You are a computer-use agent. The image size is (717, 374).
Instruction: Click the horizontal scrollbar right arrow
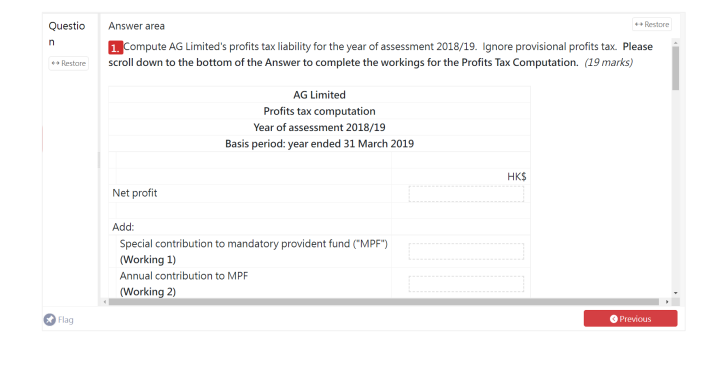pos(667,302)
